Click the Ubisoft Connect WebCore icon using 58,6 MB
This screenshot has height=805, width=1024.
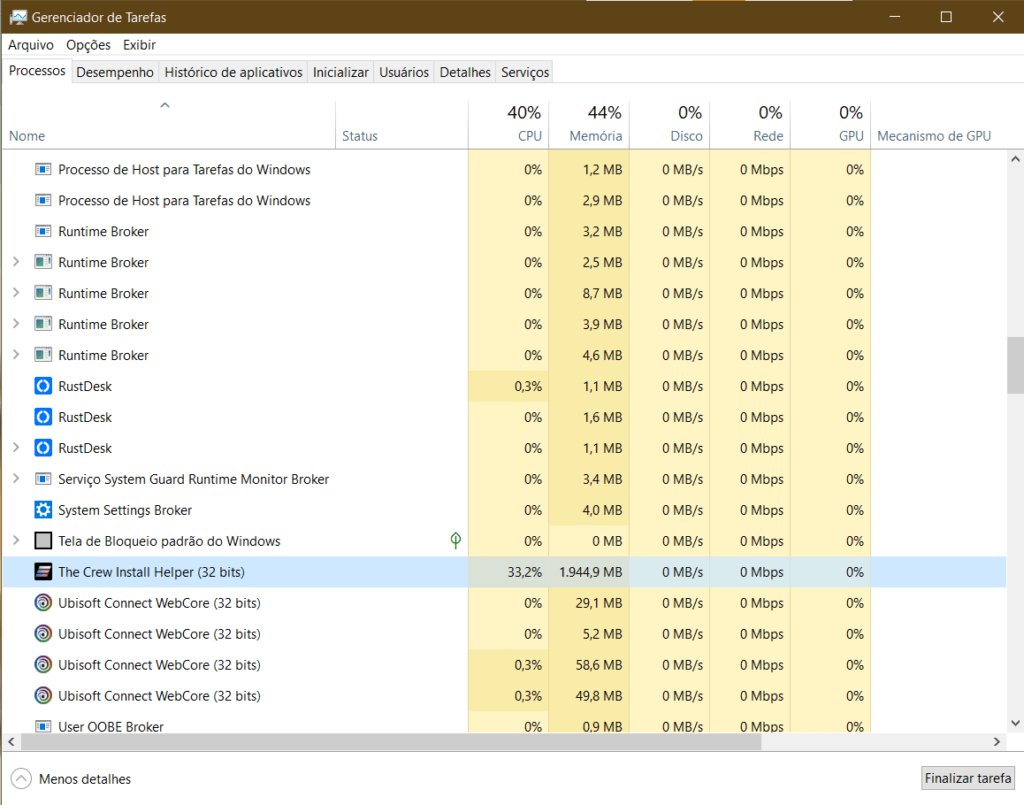pos(43,665)
